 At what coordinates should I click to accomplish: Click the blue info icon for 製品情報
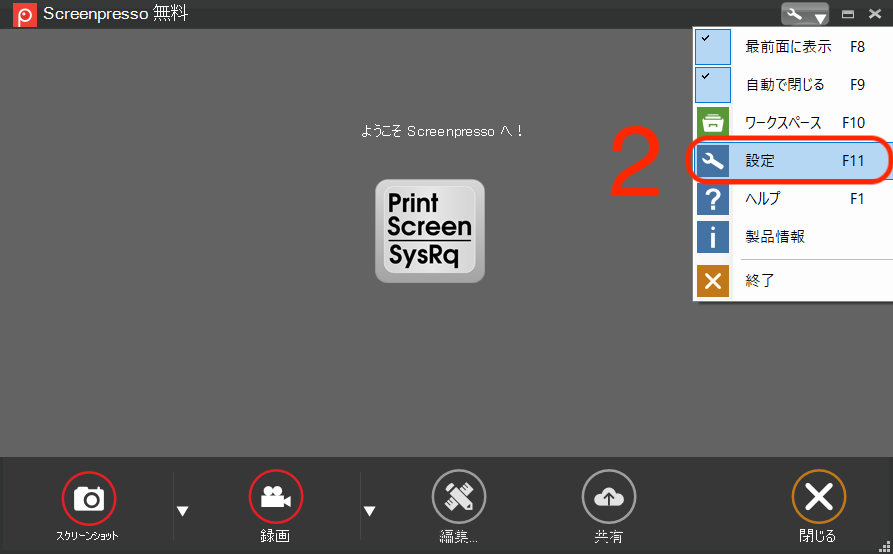[712, 237]
